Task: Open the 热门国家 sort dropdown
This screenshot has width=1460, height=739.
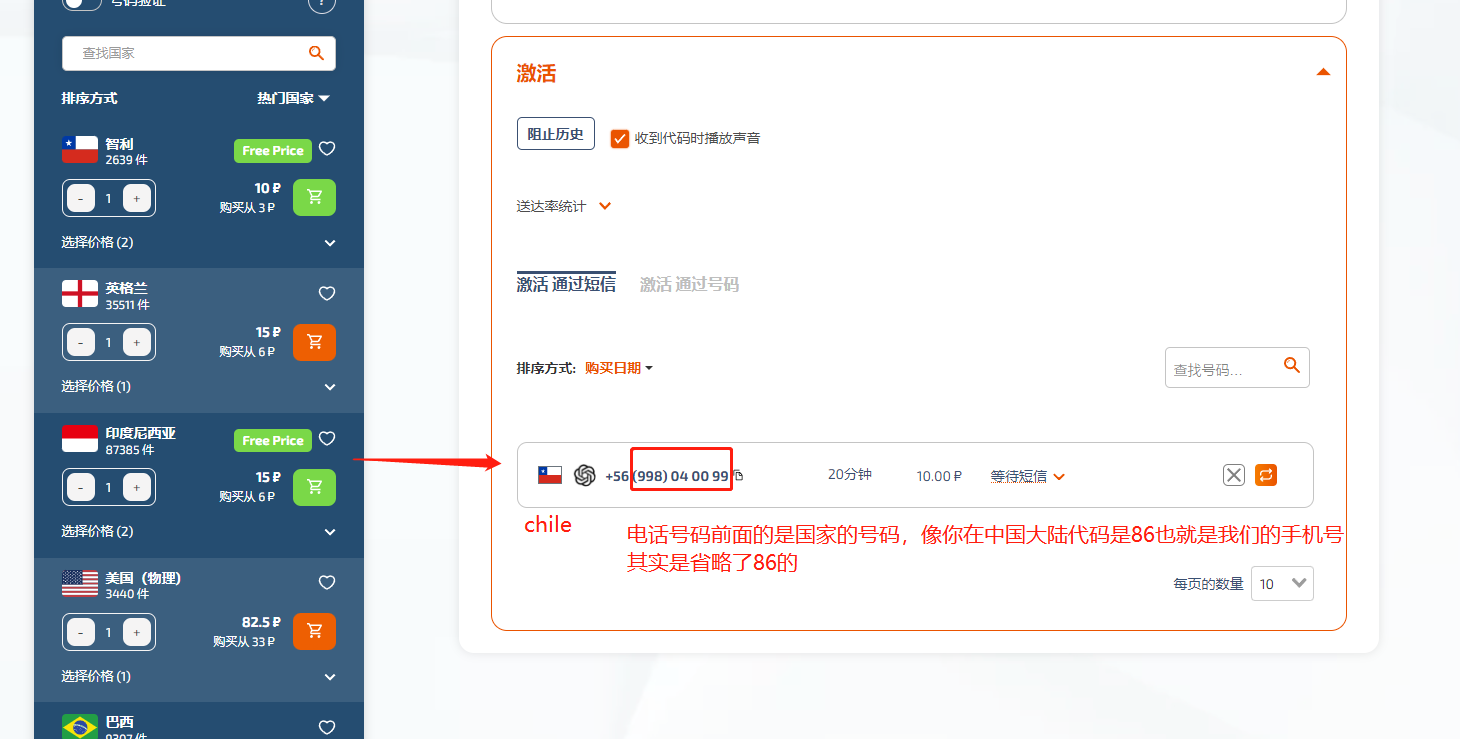Action: 293,98
